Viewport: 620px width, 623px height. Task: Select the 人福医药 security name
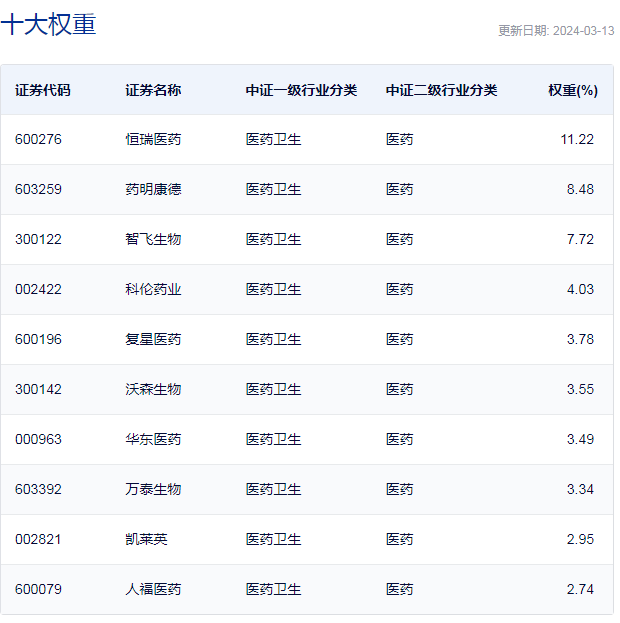[153, 589]
